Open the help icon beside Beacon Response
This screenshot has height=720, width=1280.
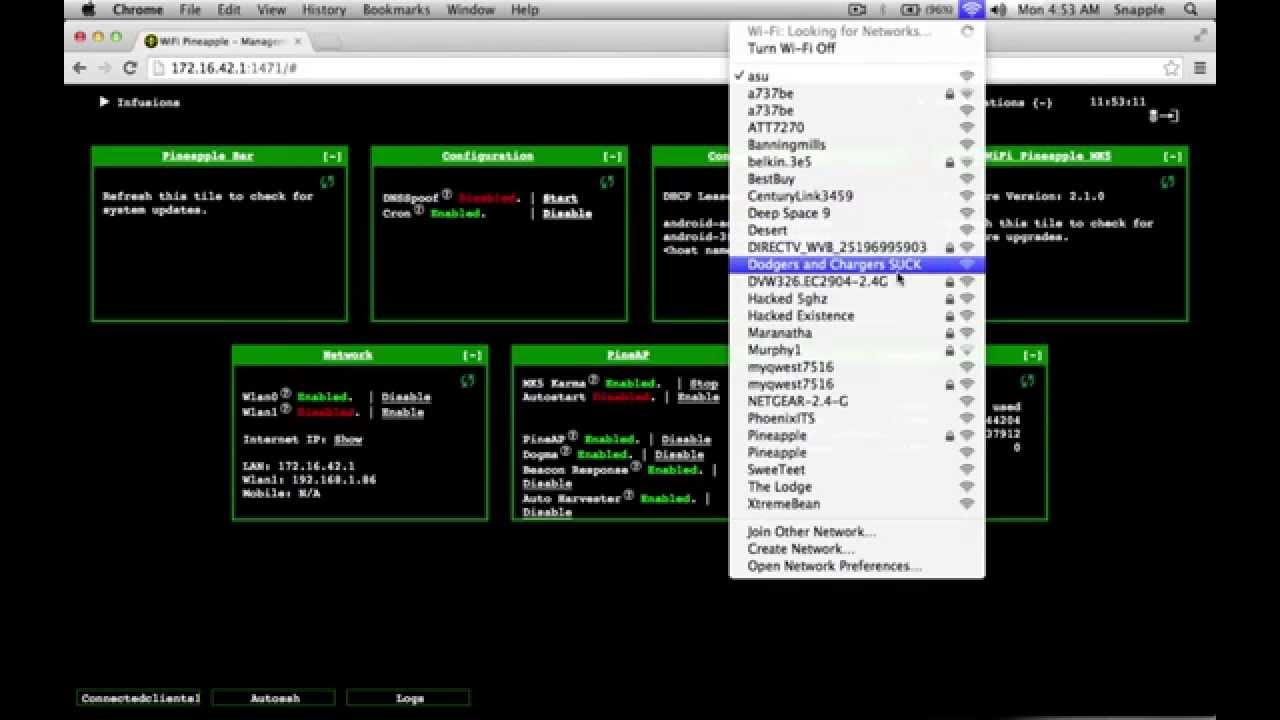tap(636, 467)
